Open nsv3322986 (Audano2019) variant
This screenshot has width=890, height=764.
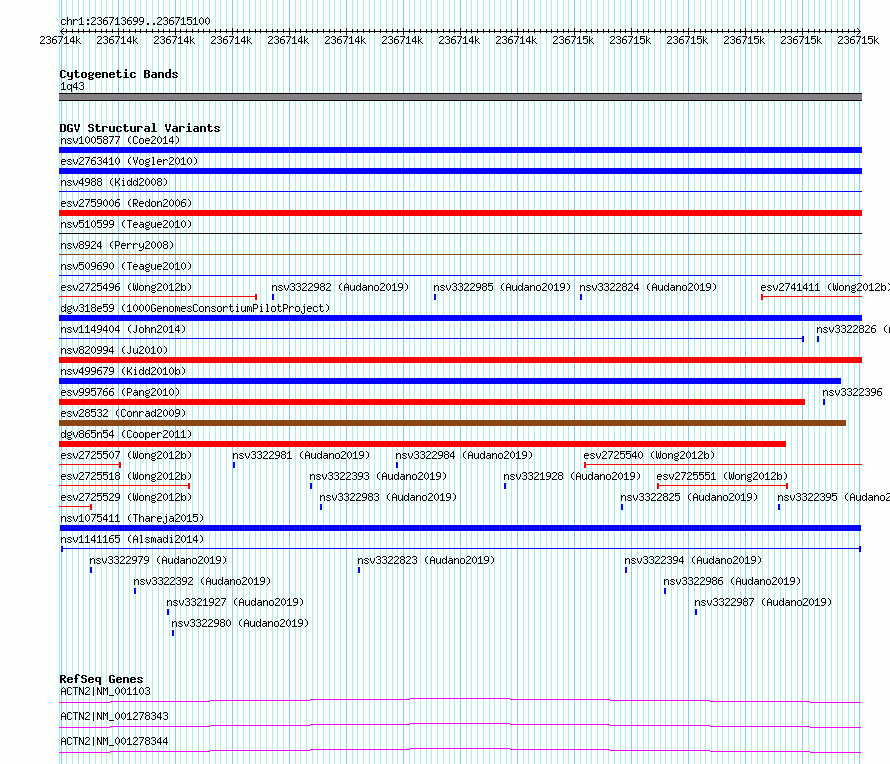pyautogui.click(x=732, y=581)
